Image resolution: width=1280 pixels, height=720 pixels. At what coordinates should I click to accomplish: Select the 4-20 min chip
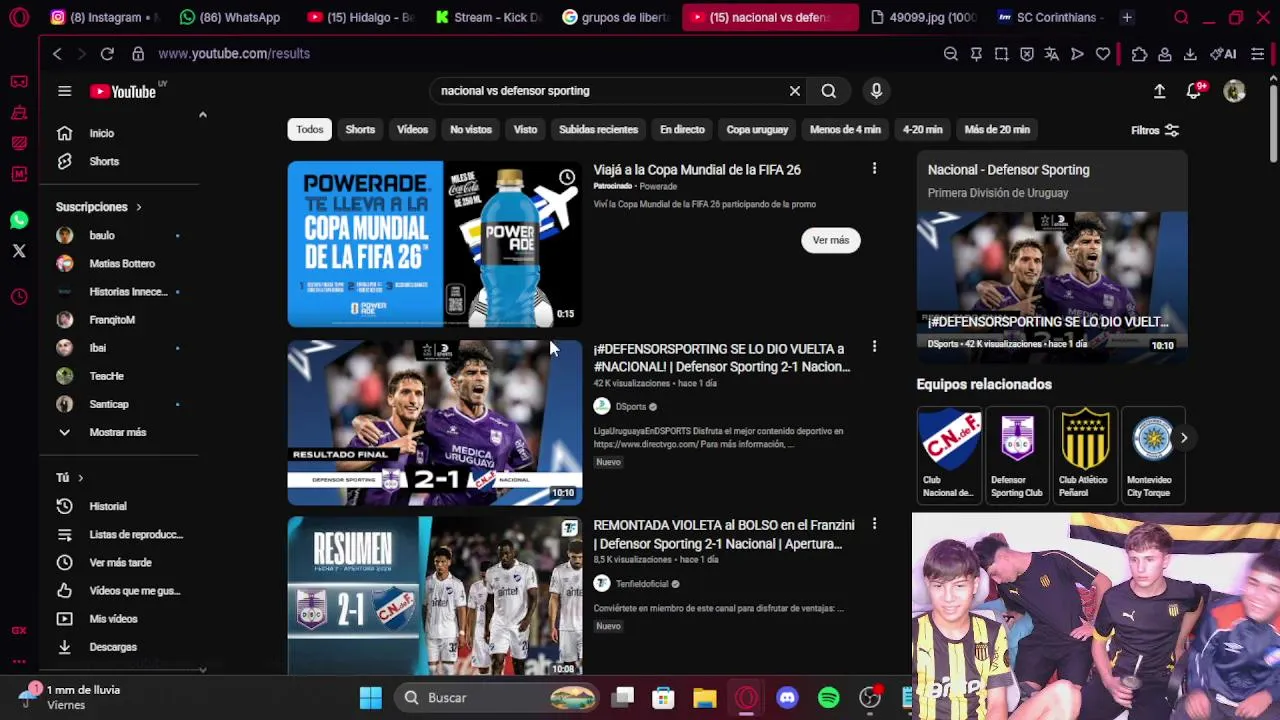click(x=922, y=130)
